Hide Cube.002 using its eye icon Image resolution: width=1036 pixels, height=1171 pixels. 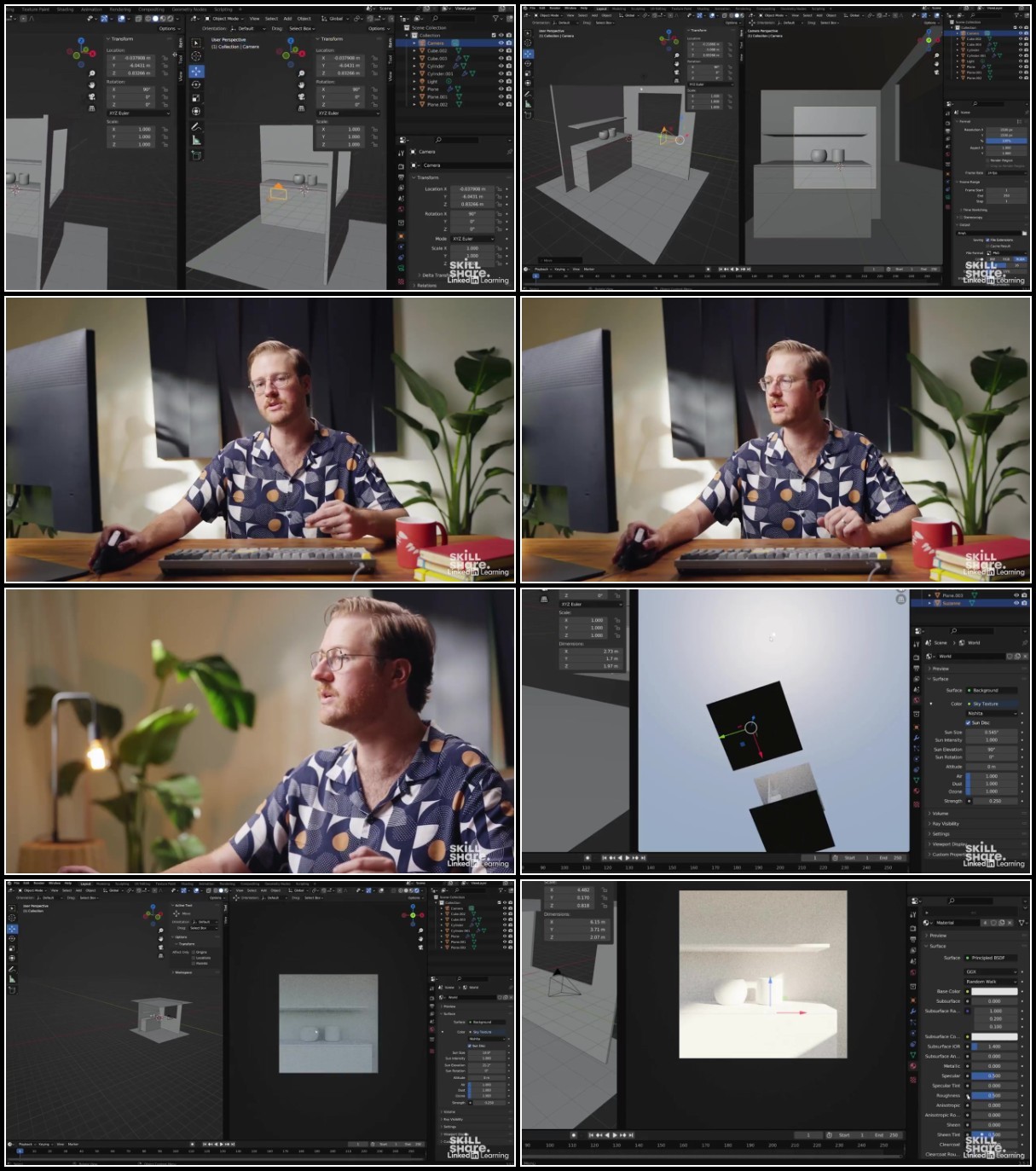click(501, 50)
